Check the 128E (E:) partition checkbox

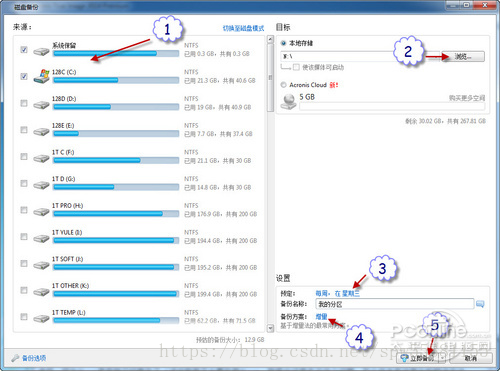pyautogui.click(x=24, y=130)
